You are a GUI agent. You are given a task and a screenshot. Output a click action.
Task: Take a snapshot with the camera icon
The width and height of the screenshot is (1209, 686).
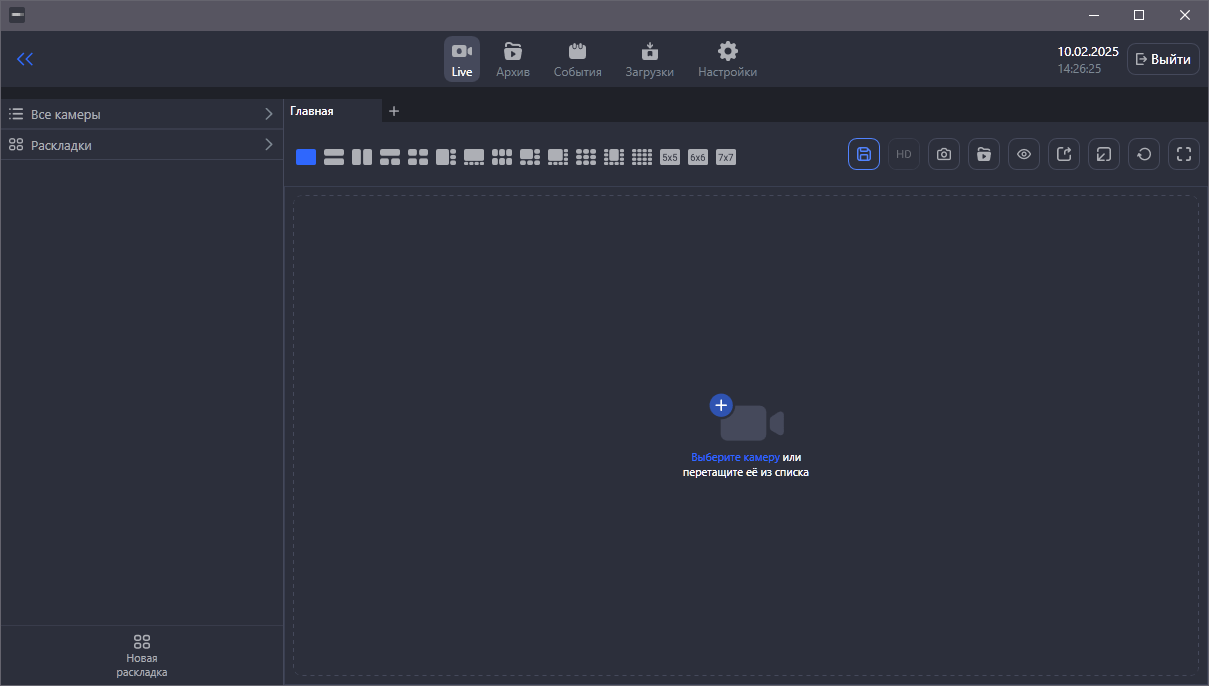[x=944, y=154]
